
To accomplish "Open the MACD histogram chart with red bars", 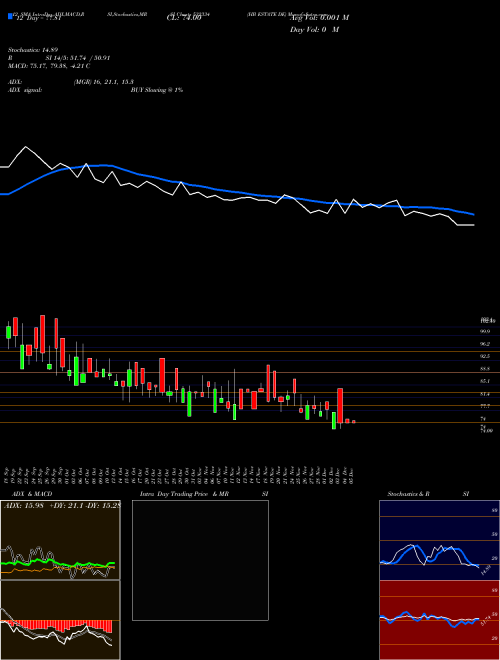I will click(60, 620).
